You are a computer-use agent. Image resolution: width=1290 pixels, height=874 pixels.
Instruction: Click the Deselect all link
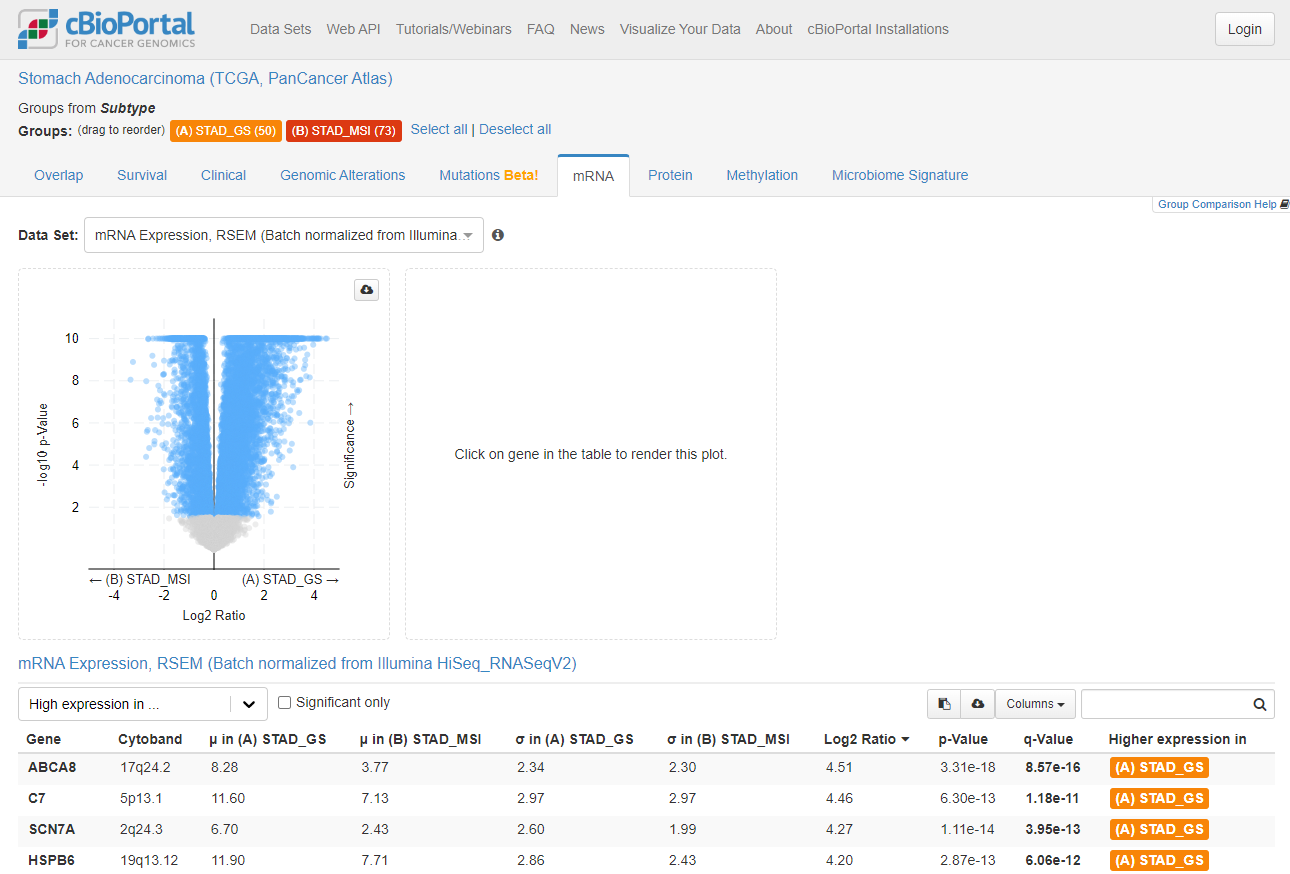tap(515, 129)
